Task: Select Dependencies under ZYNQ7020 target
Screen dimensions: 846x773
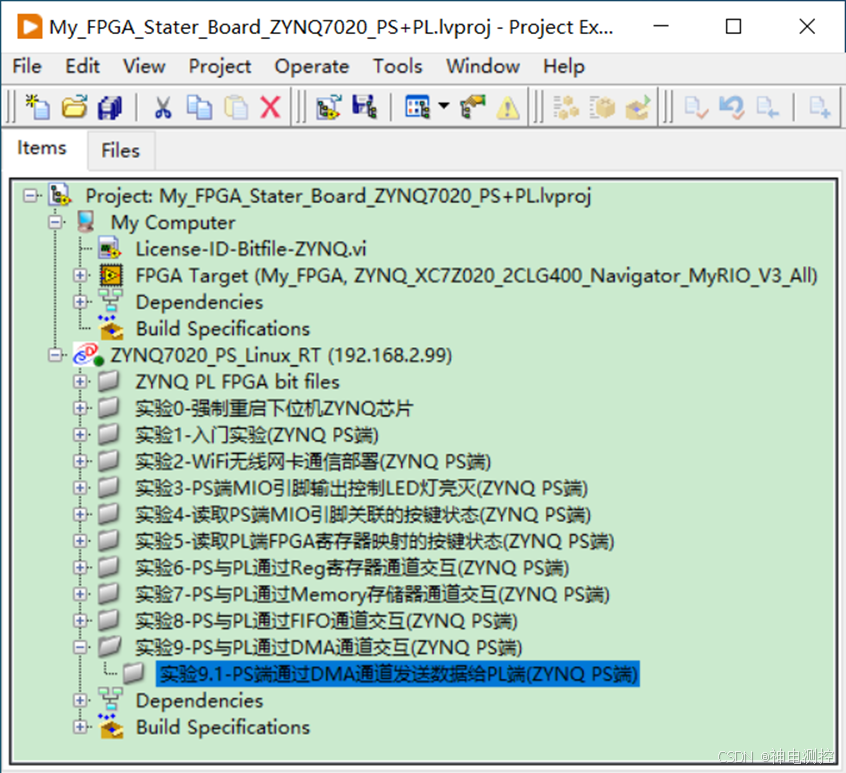Action: (x=199, y=701)
